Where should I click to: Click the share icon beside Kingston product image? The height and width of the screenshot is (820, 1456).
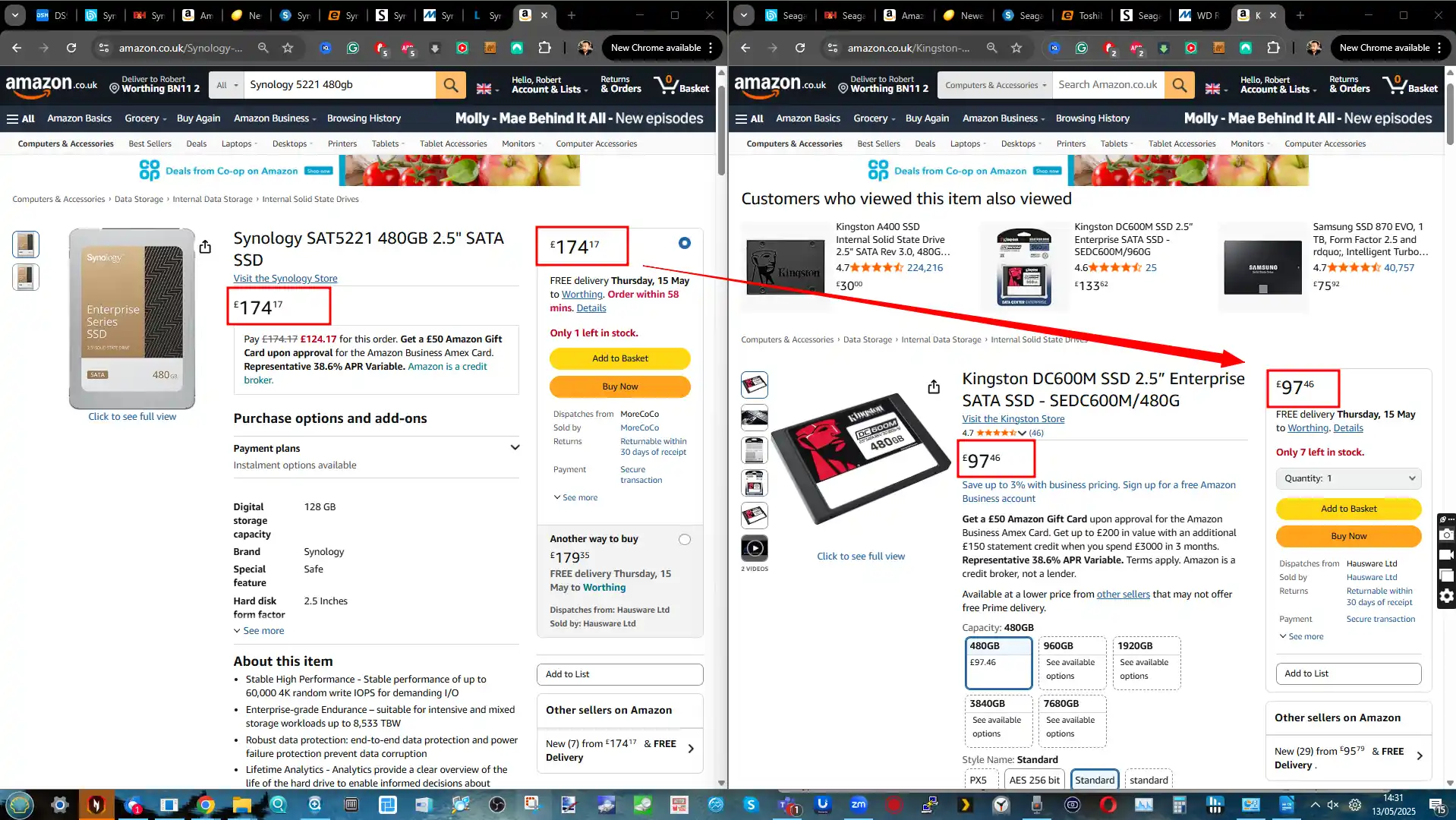coord(934,387)
